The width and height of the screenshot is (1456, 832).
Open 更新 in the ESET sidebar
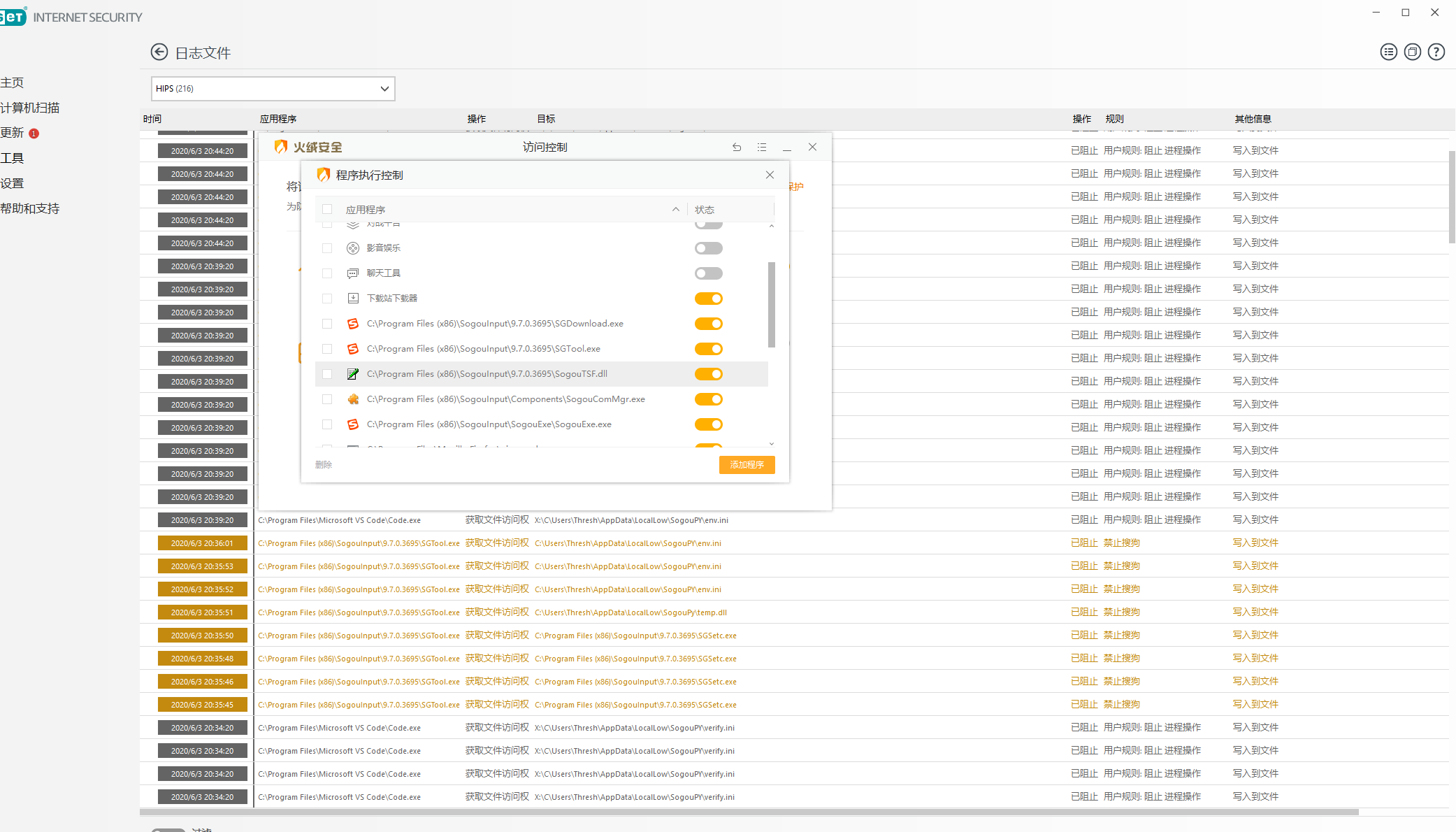click(x=12, y=133)
